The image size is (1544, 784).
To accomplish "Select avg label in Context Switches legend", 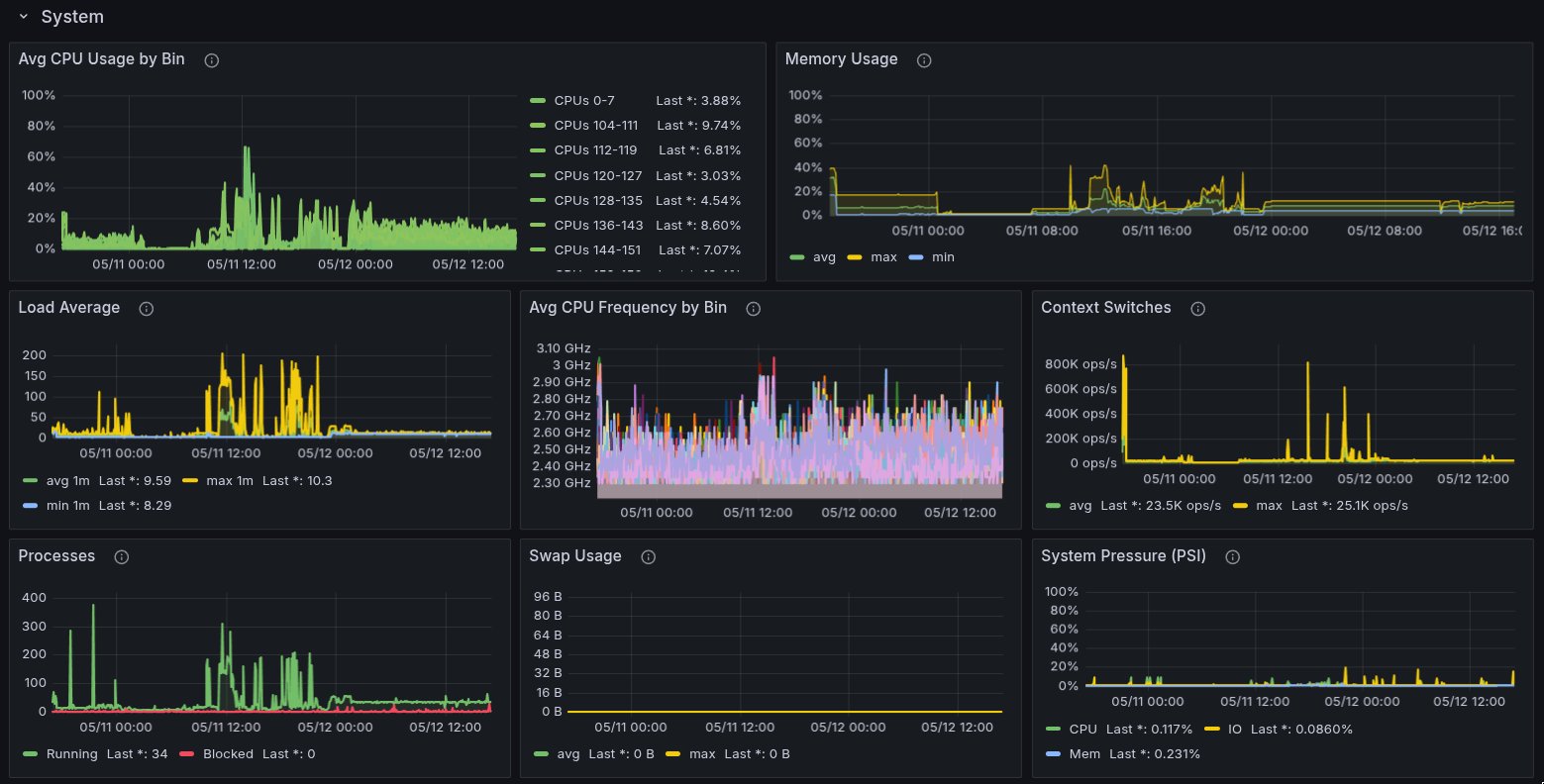I will tap(1081, 506).
